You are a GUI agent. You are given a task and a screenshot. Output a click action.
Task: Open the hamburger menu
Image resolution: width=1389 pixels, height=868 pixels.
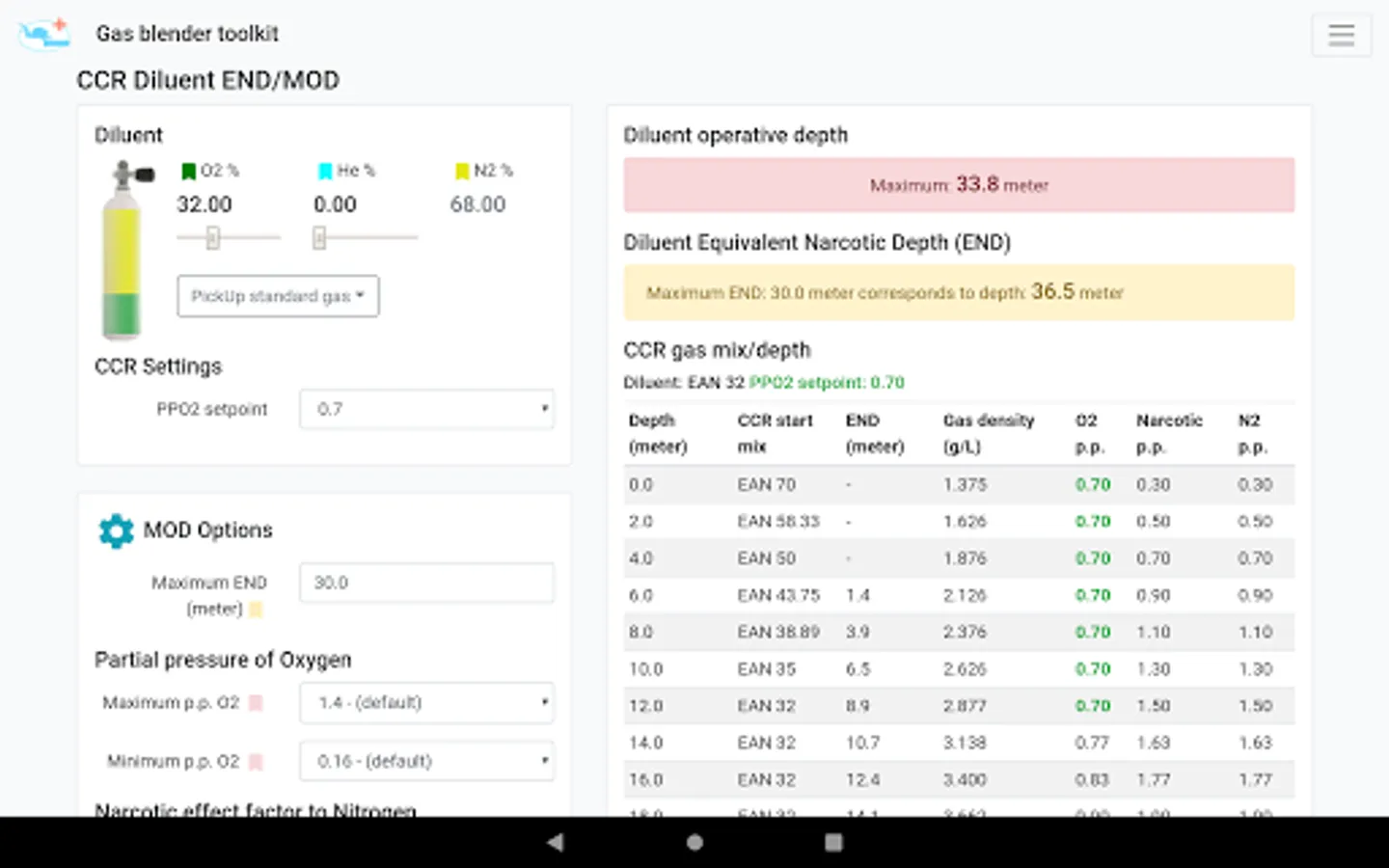coord(1341,36)
